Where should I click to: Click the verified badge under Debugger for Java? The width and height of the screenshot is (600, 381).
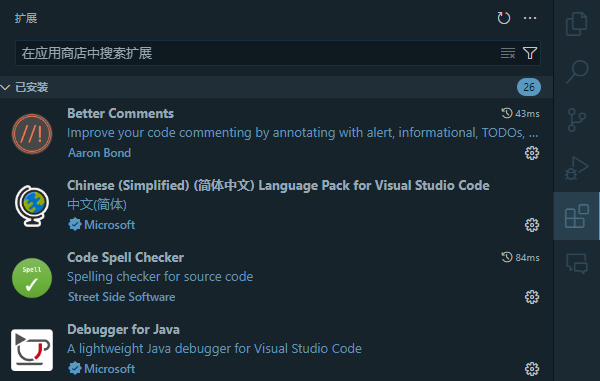75,368
